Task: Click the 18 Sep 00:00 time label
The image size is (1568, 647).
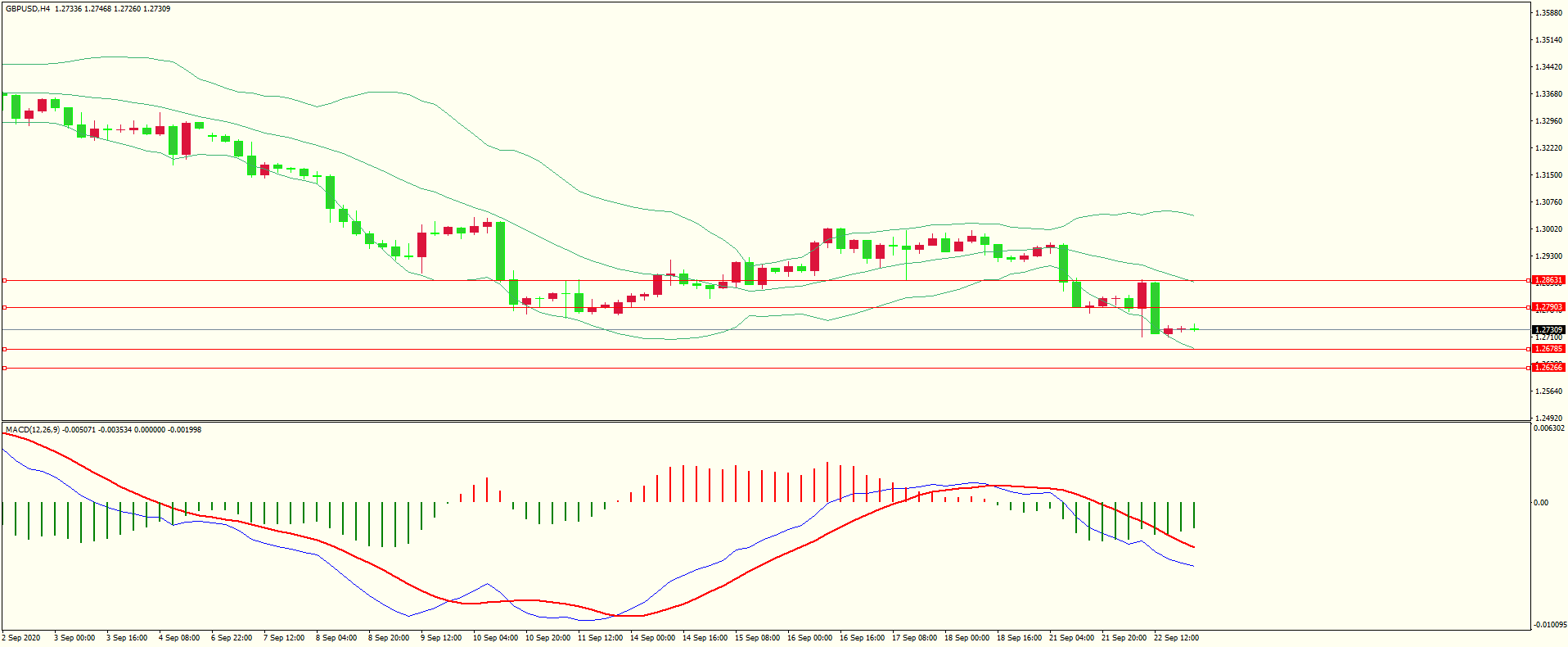Action: coord(966,638)
